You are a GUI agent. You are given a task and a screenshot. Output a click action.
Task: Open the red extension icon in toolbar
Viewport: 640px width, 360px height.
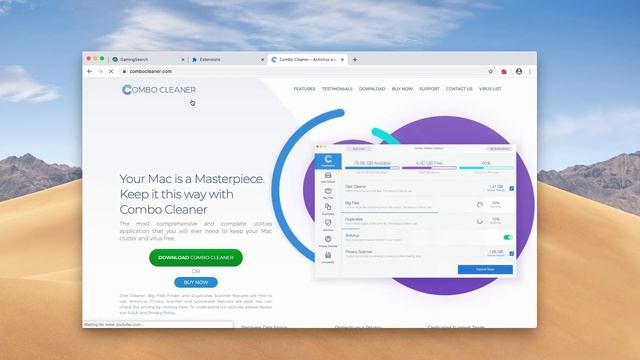click(x=504, y=71)
